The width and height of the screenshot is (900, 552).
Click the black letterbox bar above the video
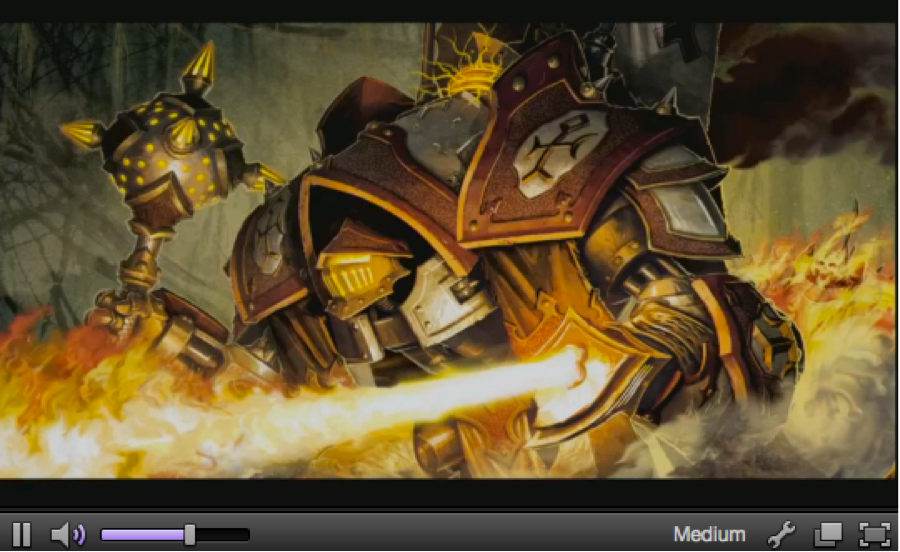point(450,11)
